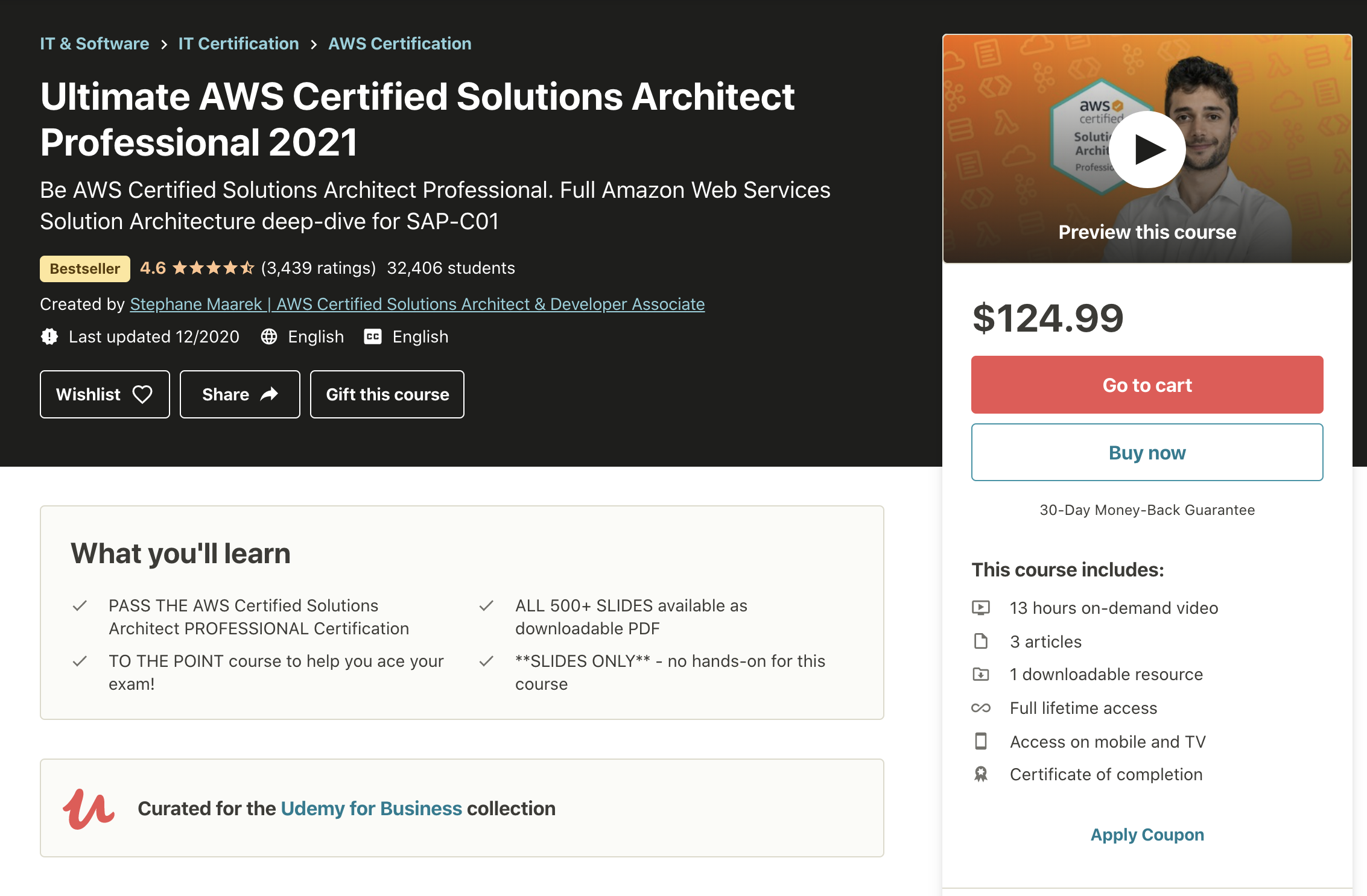Click the course subtitle mentioning SAP-C01
1367x896 pixels.
click(x=435, y=206)
